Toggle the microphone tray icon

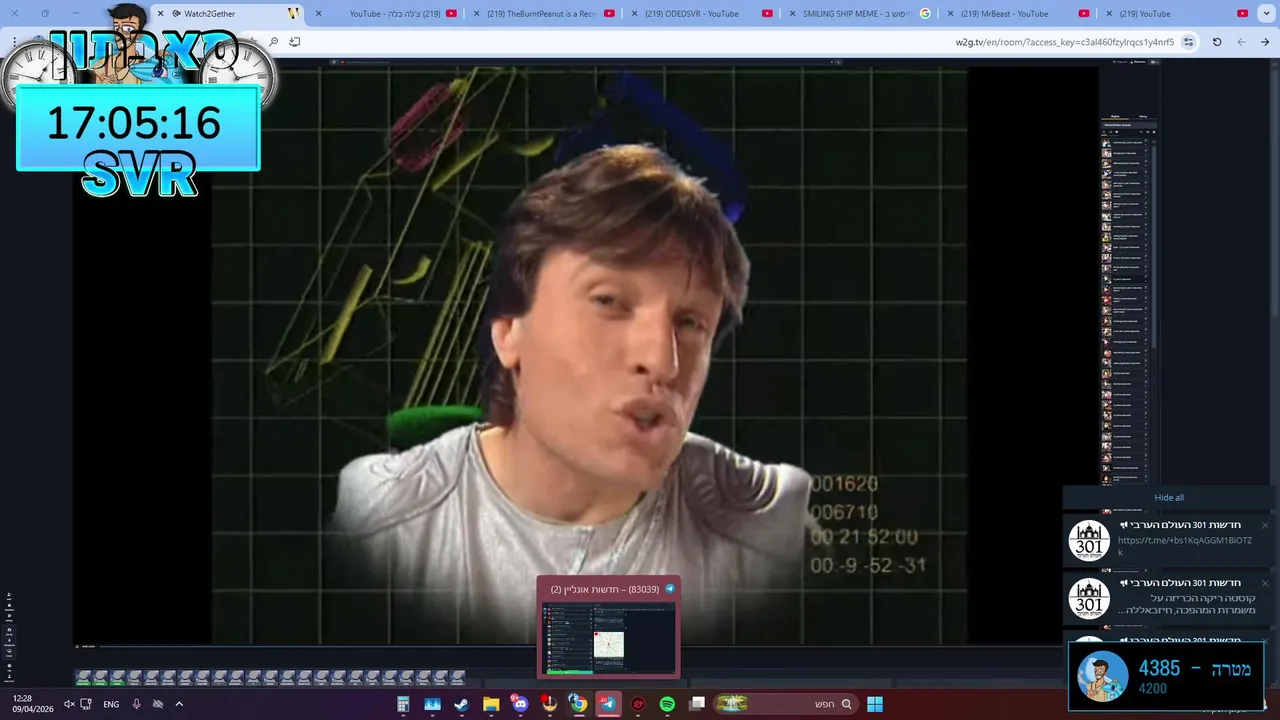point(137,704)
